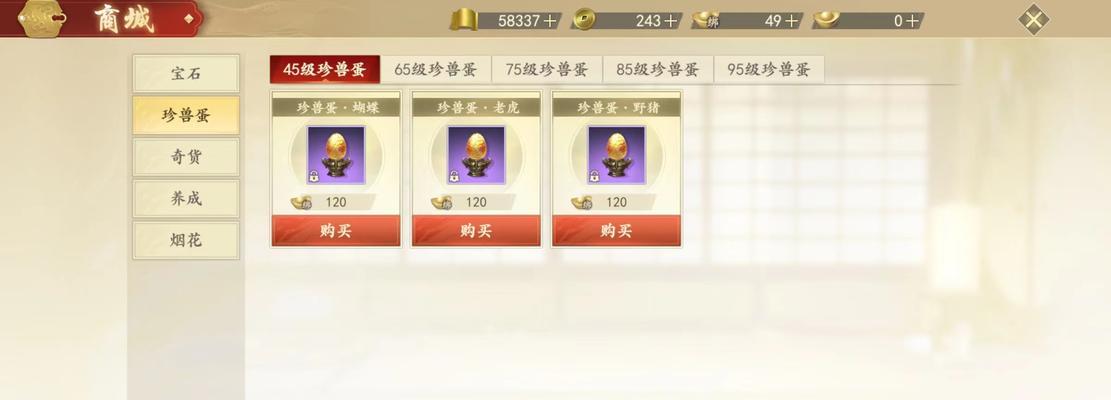Close the shop with the X diamond
The width and height of the screenshot is (1111, 400).
(1033, 20)
